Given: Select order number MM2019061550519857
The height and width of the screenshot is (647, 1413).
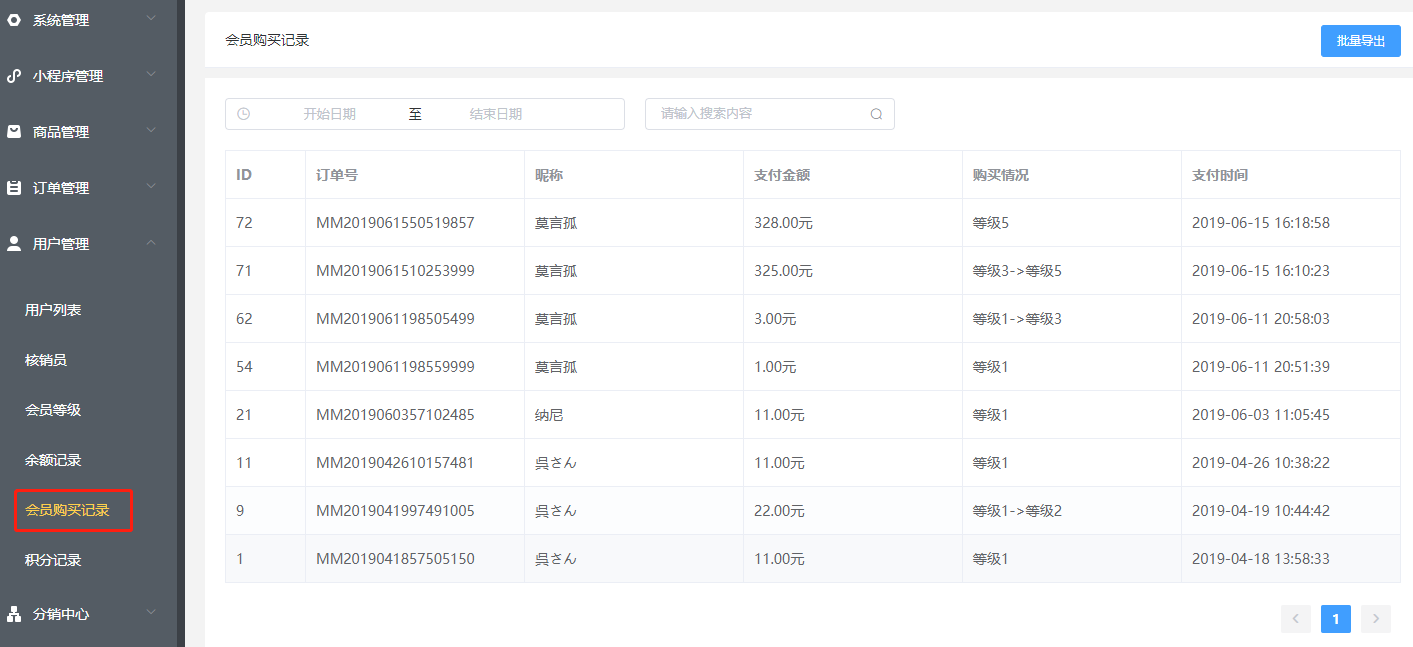Looking at the screenshot, I should [x=395, y=223].
